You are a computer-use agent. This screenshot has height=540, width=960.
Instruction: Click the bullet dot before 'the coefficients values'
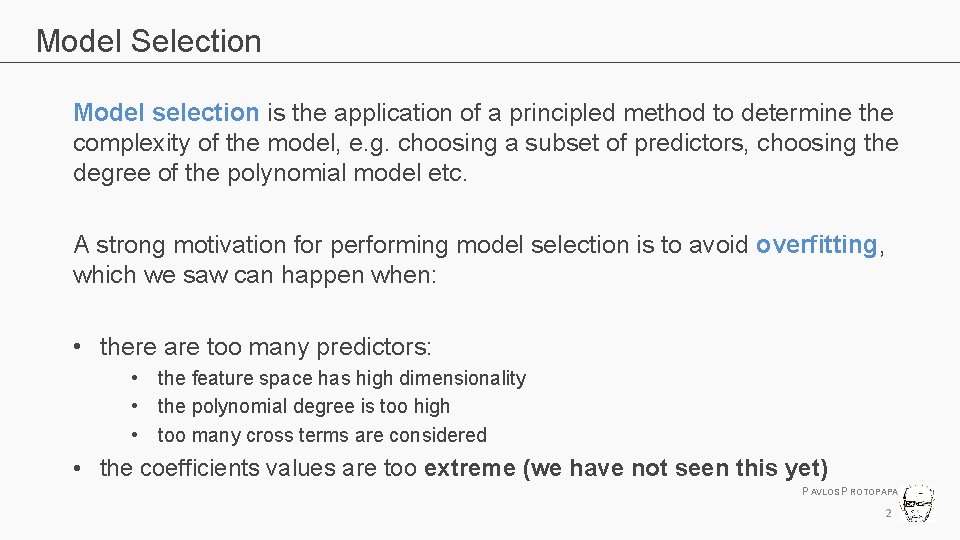(77, 468)
